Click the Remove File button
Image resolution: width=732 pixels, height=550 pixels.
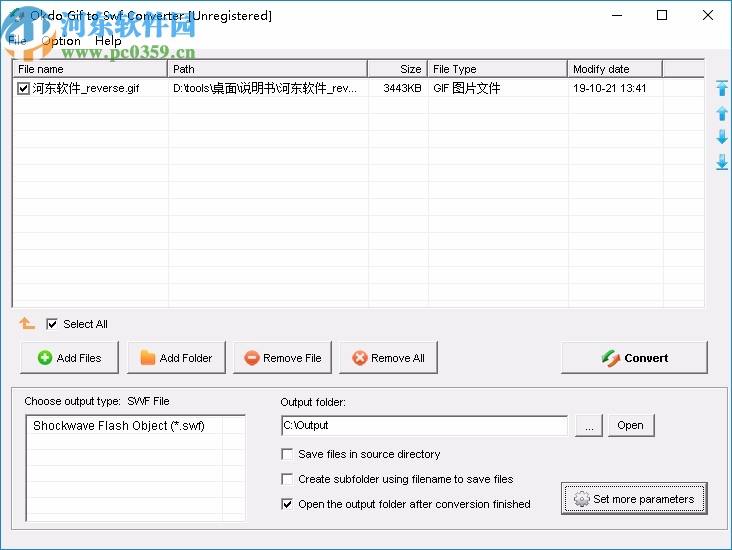click(x=282, y=358)
